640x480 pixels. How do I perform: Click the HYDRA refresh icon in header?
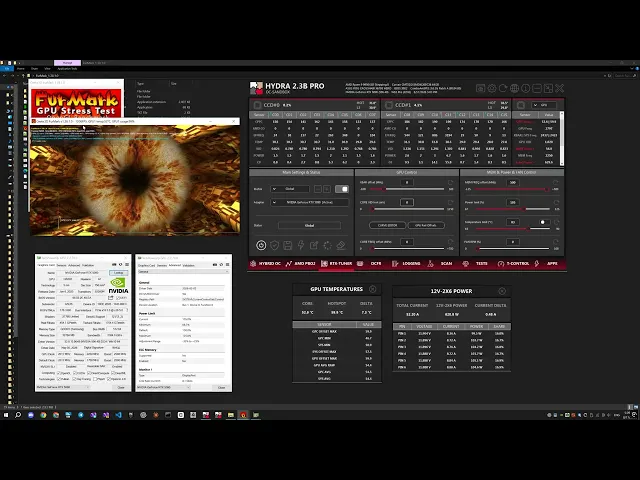click(x=503, y=88)
